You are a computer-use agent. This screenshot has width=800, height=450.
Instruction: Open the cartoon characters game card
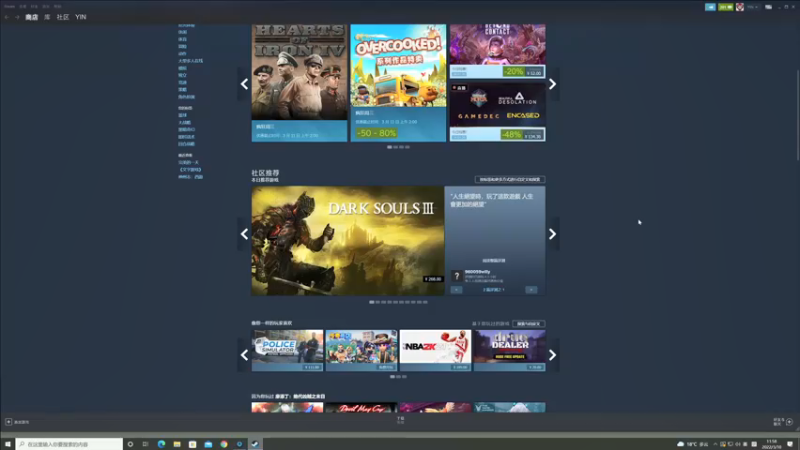pyautogui.click(x=361, y=350)
